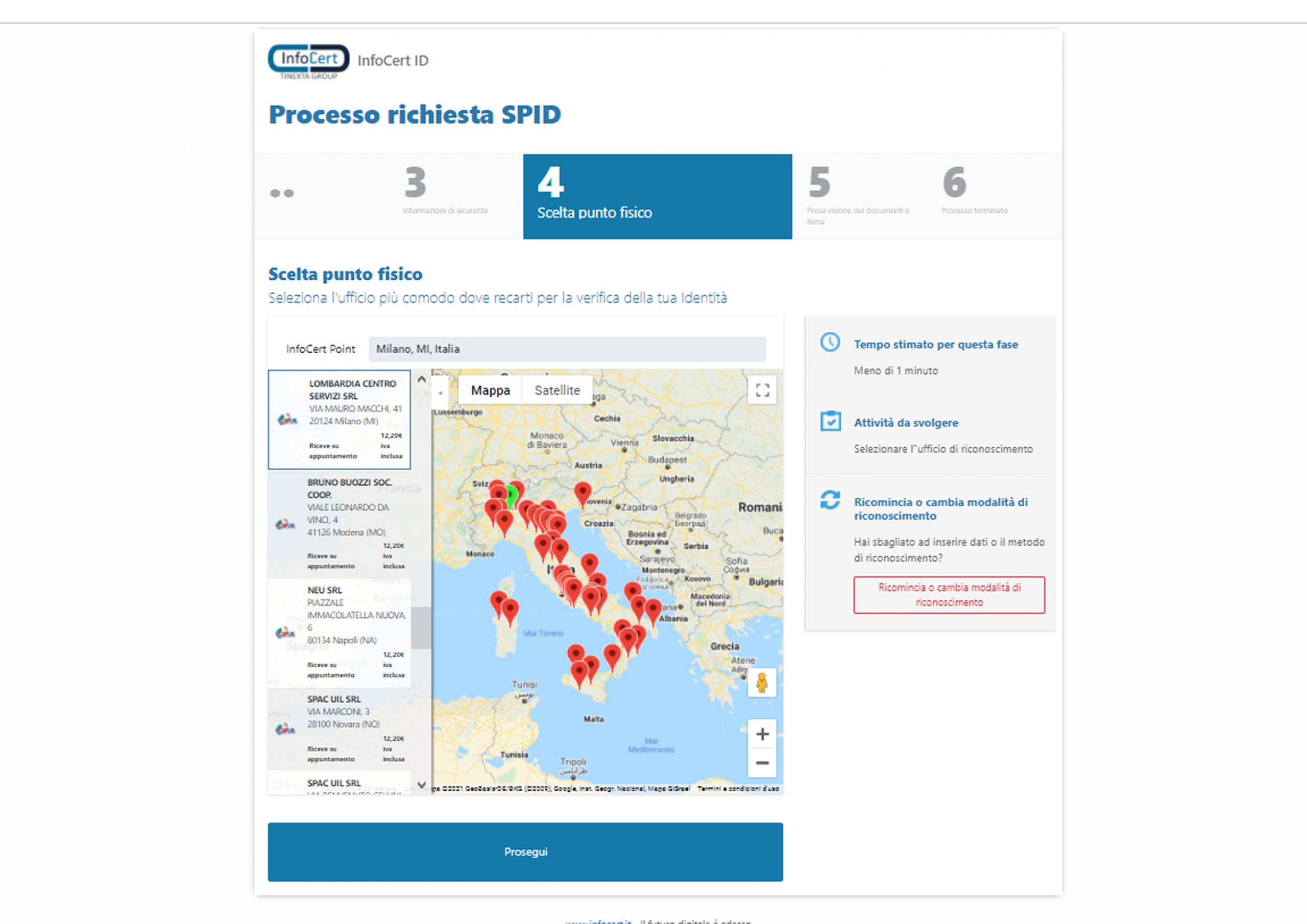Open map Termini e condizioni d'uso link
Viewport: 1307px width, 924px height.
coord(738,789)
